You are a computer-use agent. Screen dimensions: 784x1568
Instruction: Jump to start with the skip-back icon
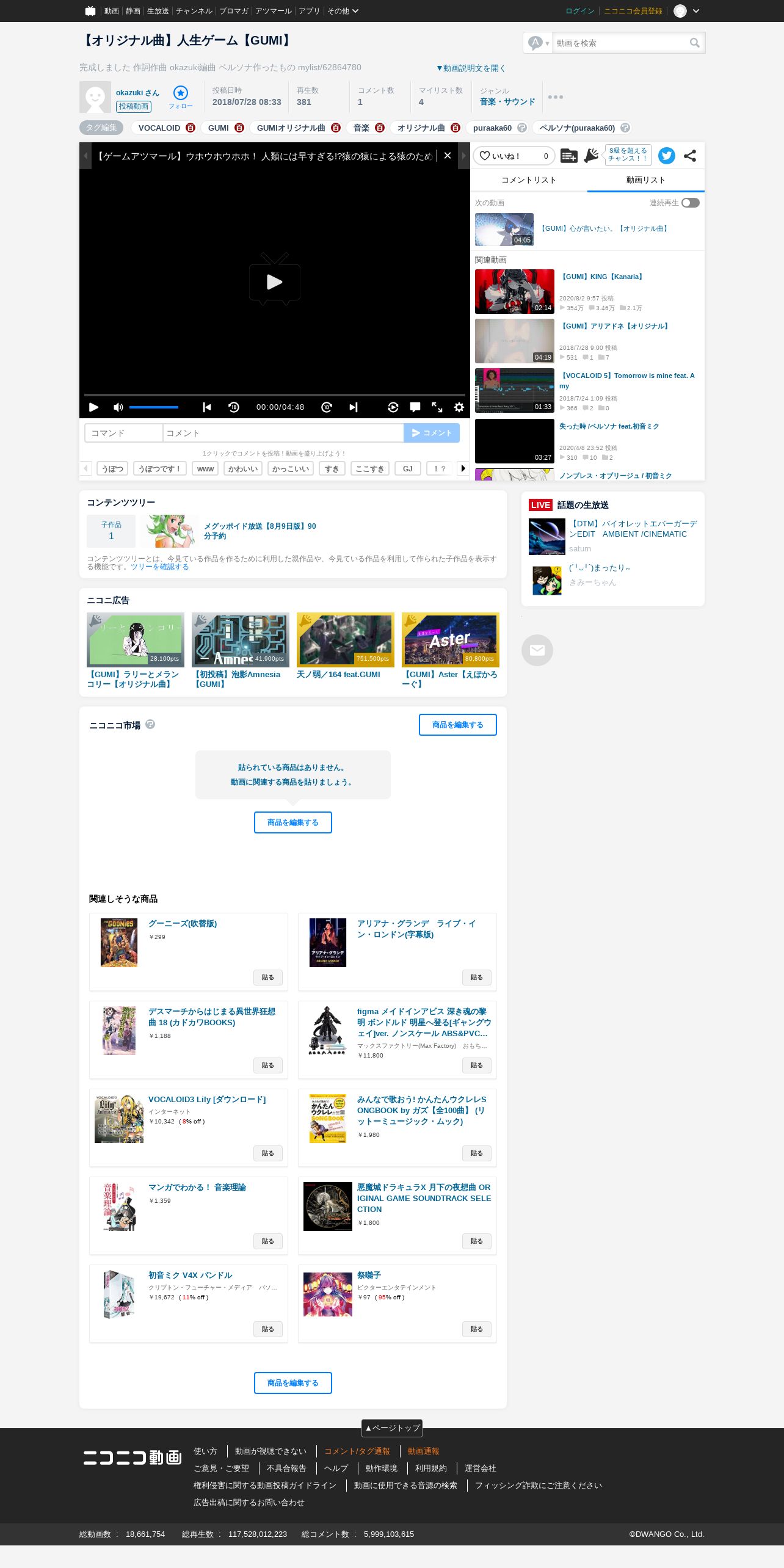click(207, 407)
